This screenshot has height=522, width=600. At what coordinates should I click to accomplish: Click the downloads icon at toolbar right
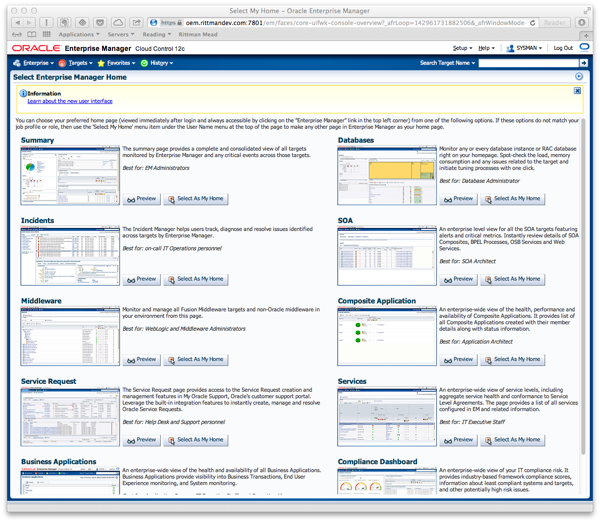click(x=582, y=23)
